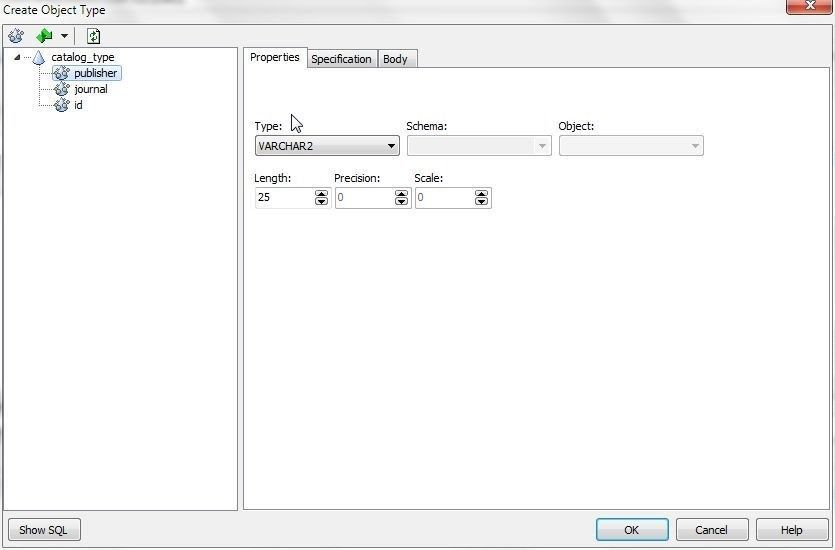The height and width of the screenshot is (550, 835).
Task: Close the Create Object Type dialog
Action: [809, 6]
